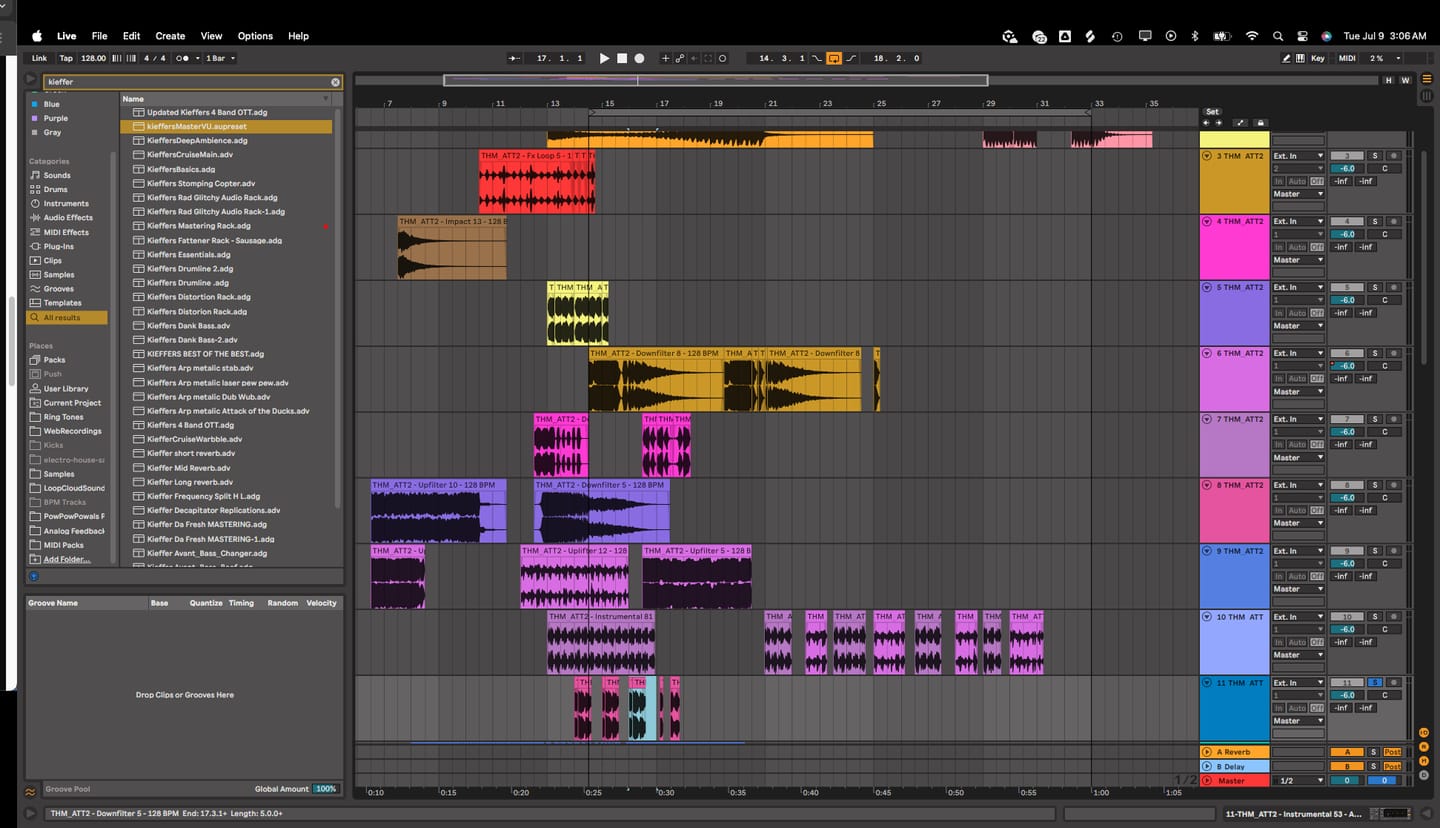This screenshot has width=1440, height=828.
Task: Open track 7 Master output dropdown
Action: point(1298,457)
